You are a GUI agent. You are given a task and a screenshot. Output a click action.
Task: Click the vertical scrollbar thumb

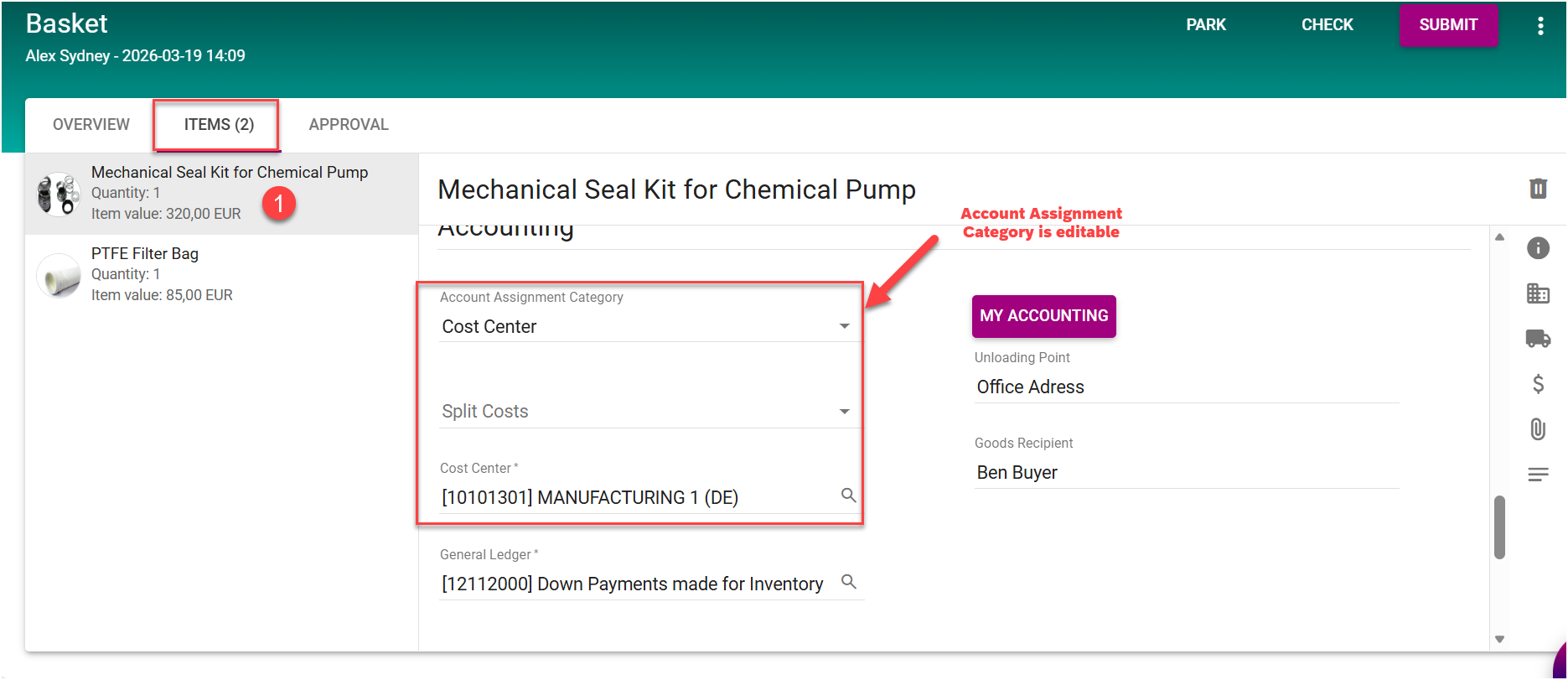tap(1499, 527)
